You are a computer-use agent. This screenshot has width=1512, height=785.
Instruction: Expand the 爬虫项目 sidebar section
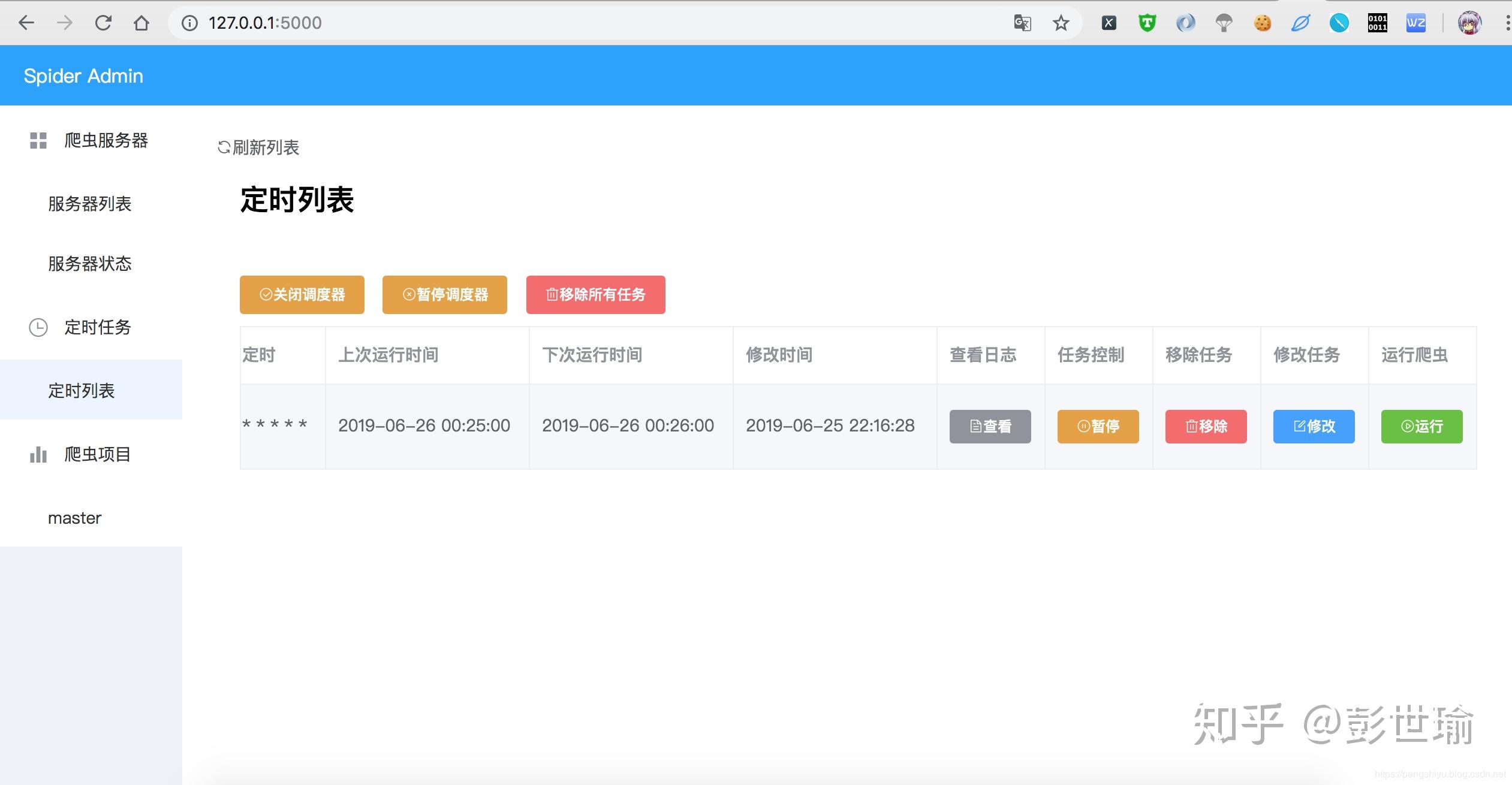98,454
